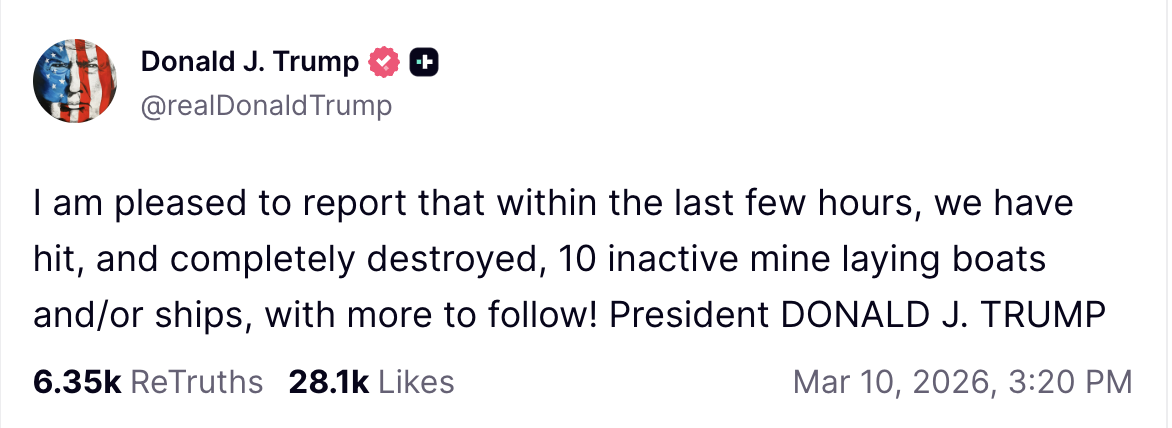Click the "Likes" label
1172x428 pixels.
pos(417,381)
